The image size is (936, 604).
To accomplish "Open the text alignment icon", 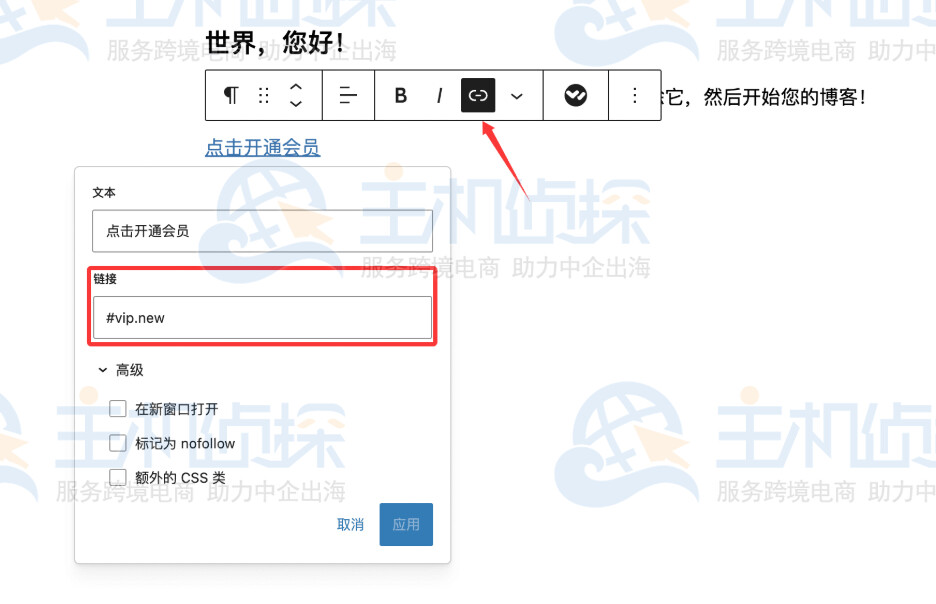I will click(347, 95).
